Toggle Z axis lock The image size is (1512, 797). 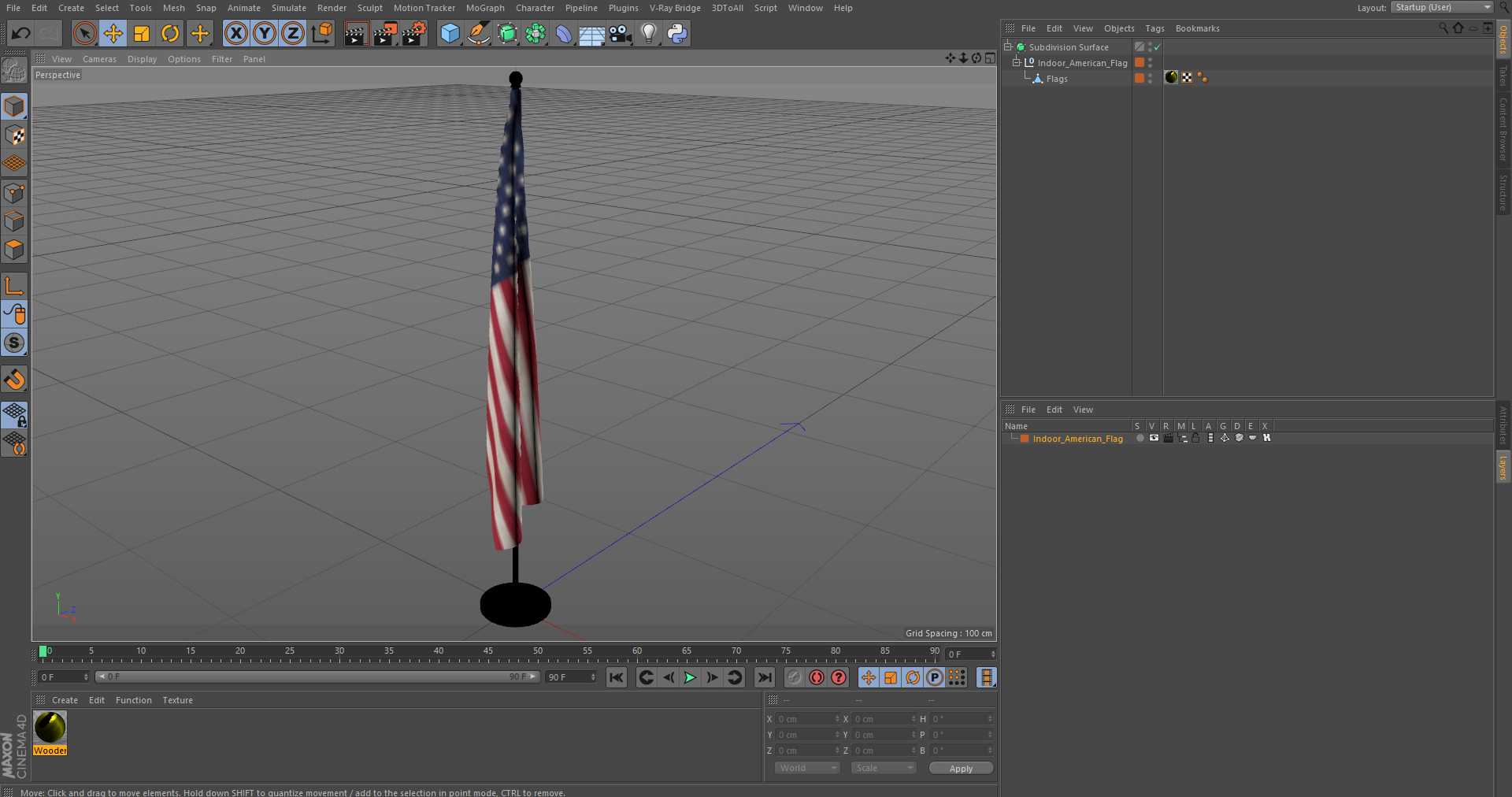(x=293, y=33)
